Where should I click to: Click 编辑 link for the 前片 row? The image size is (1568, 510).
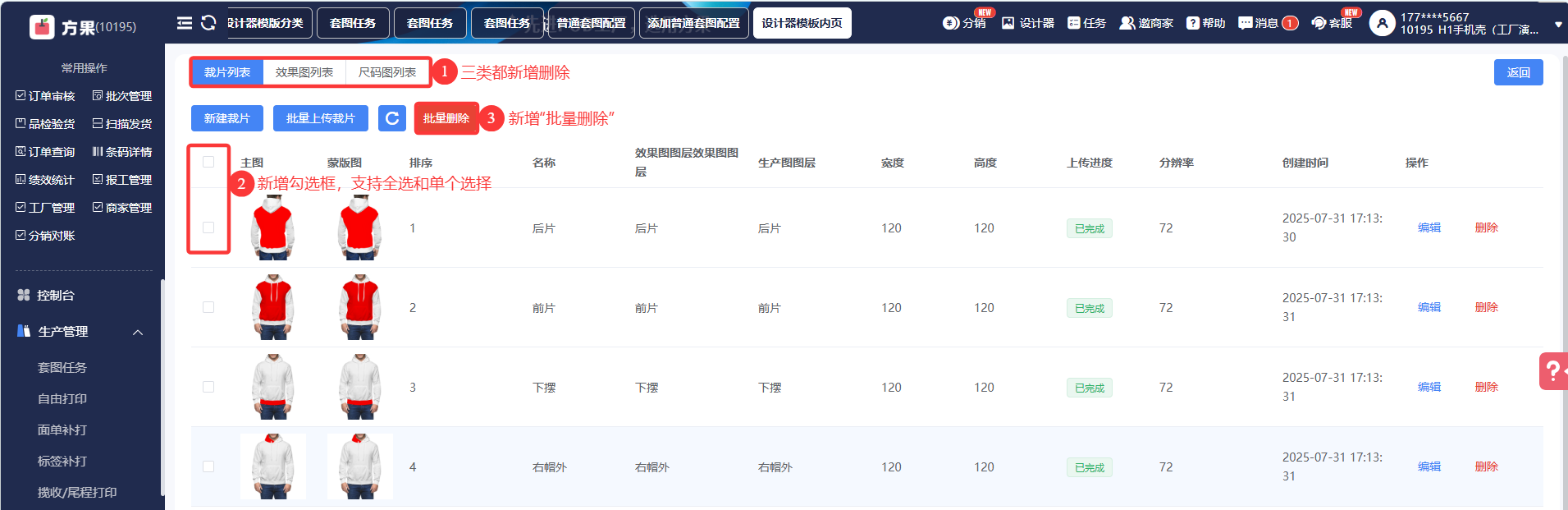click(x=1429, y=307)
